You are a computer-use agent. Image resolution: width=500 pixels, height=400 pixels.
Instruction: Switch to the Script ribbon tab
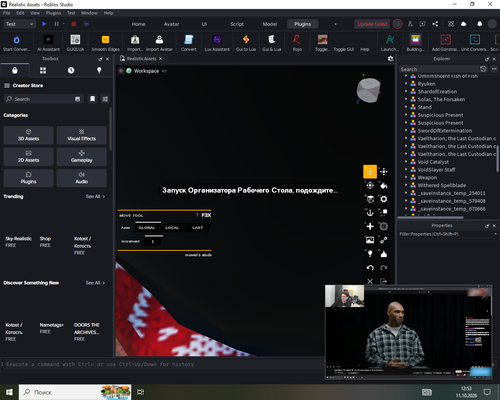[237, 24]
